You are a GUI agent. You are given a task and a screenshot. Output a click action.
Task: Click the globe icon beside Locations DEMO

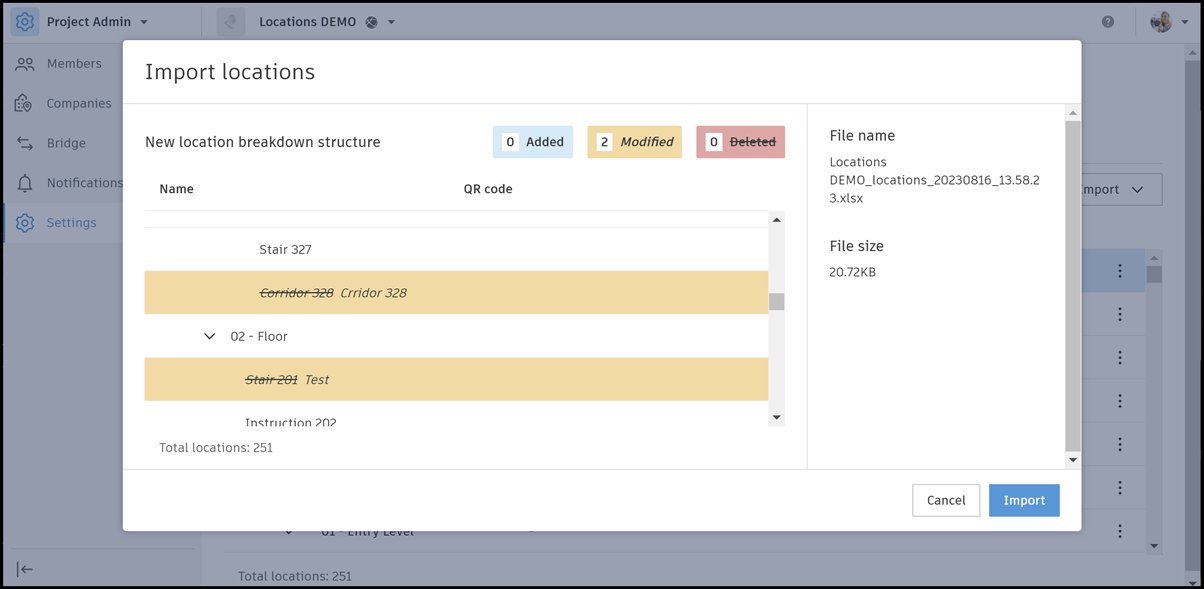[x=372, y=22]
